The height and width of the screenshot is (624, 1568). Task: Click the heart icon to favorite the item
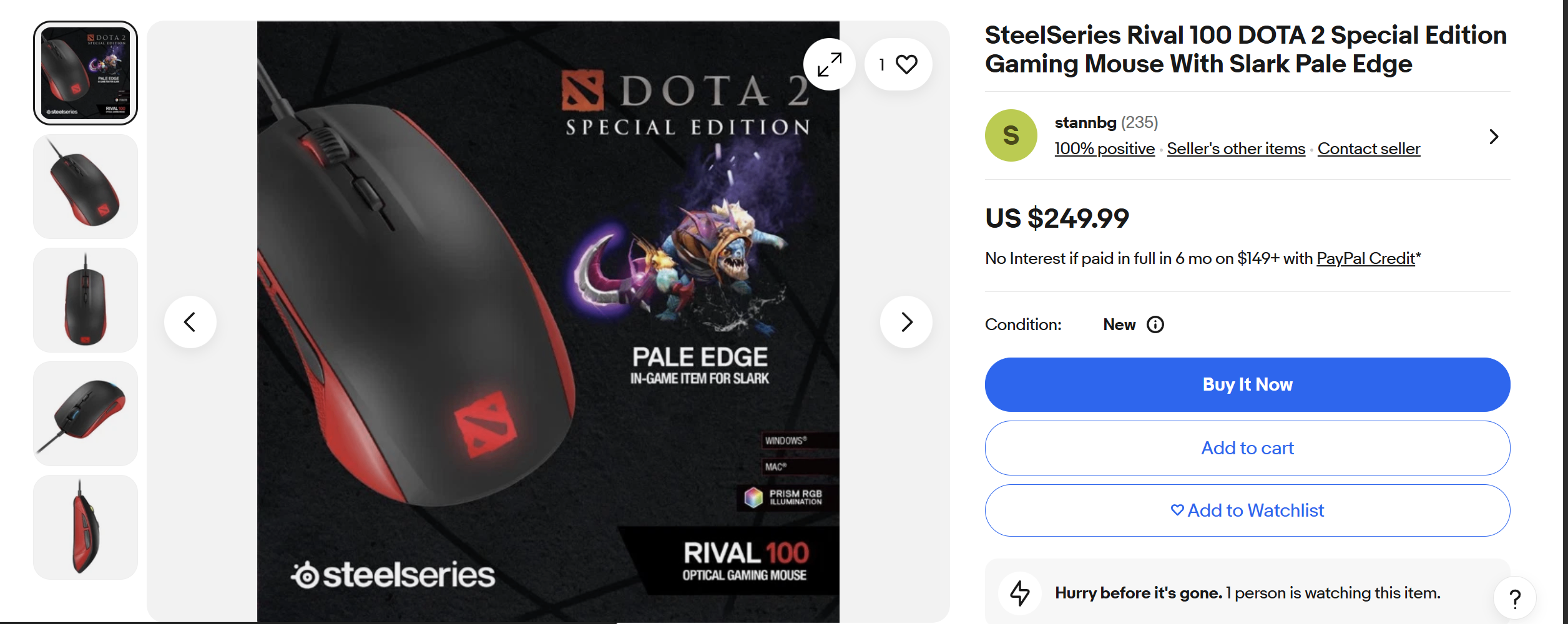coord(906,64)
